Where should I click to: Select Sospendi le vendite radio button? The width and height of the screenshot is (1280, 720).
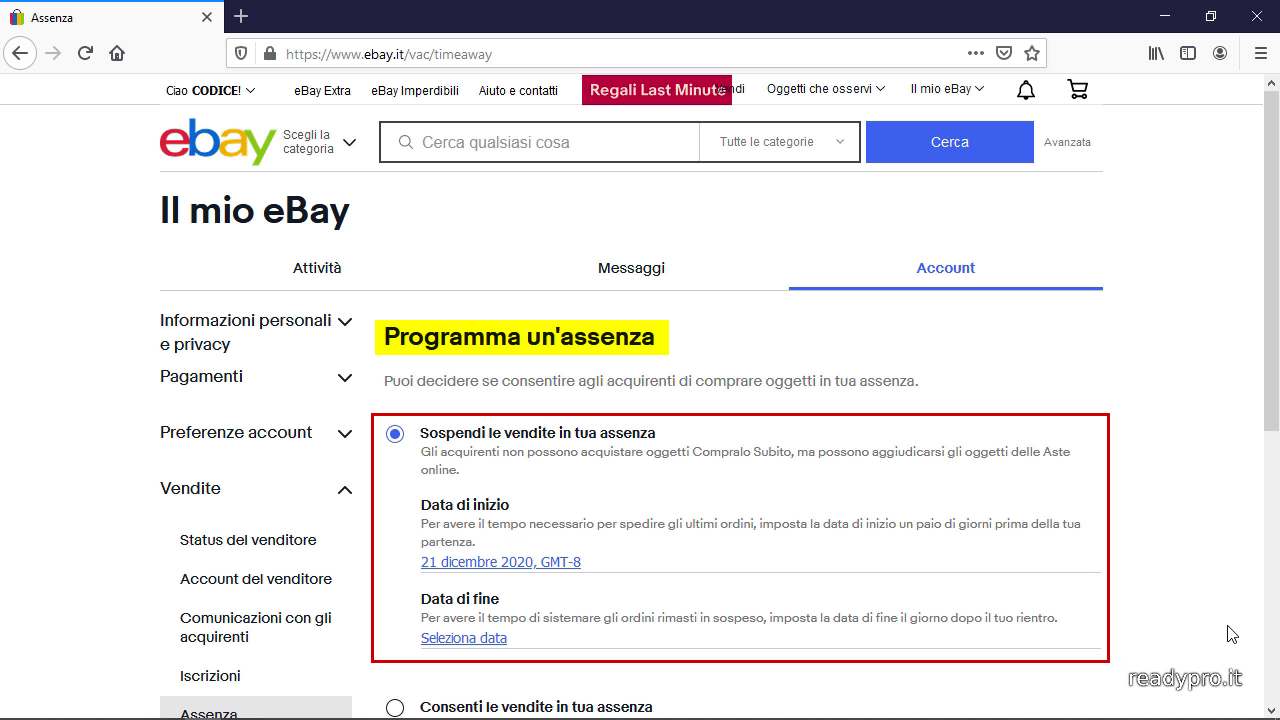[395, 434]
